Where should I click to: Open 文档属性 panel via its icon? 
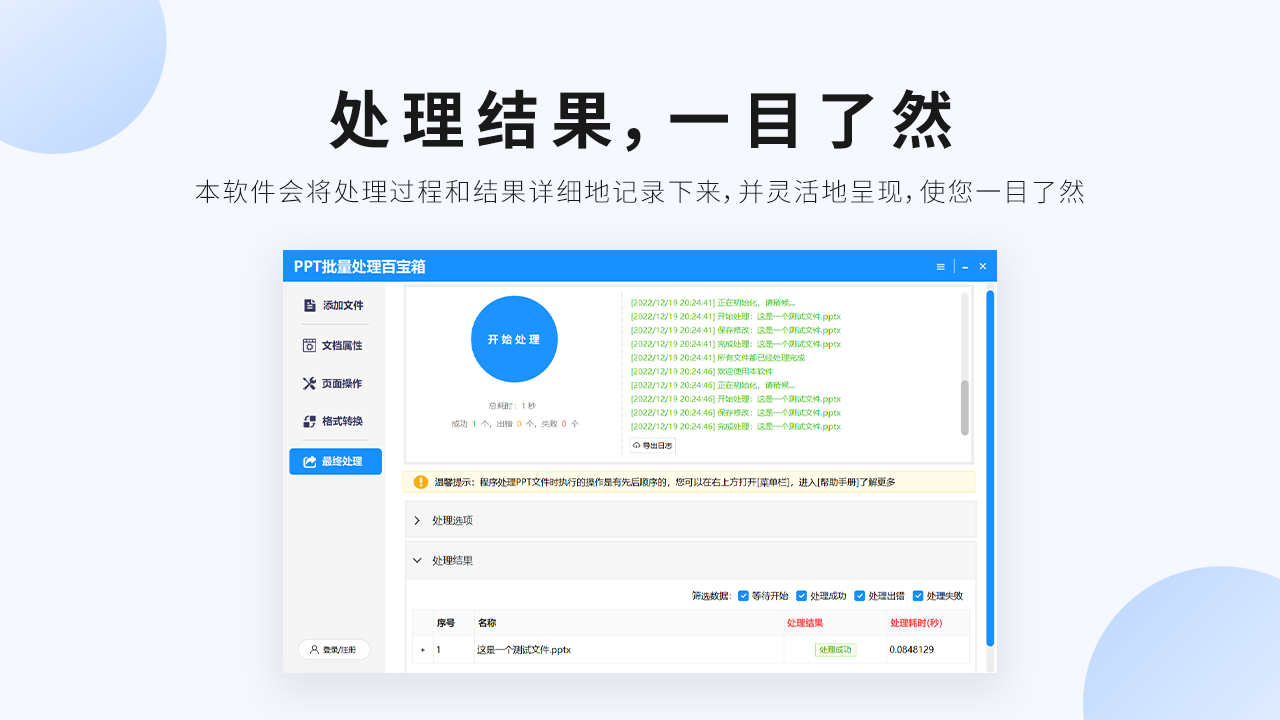click(x=309, y=345)
